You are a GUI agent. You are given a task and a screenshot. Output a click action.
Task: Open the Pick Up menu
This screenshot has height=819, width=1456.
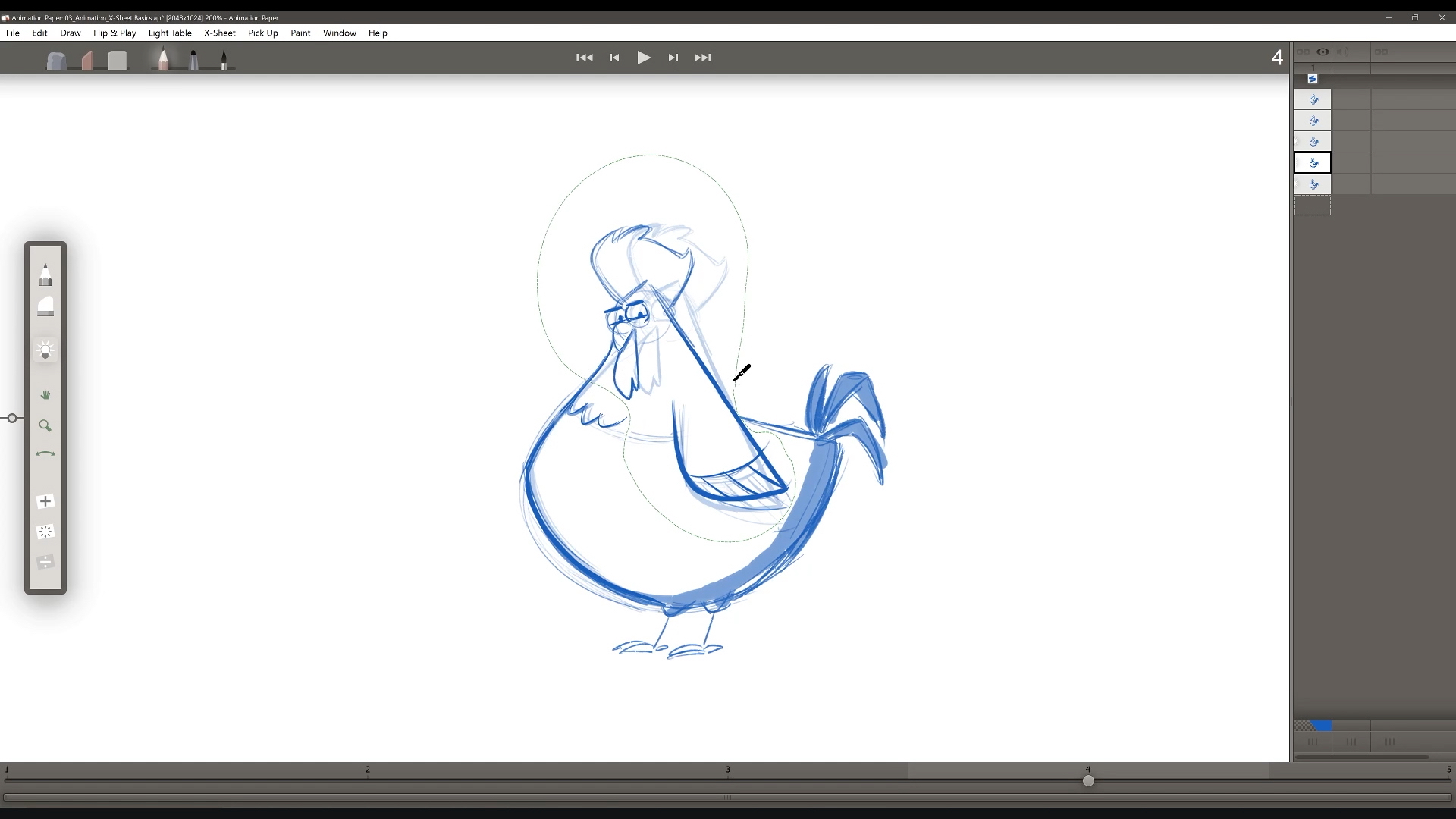click(x=263, y=33)
